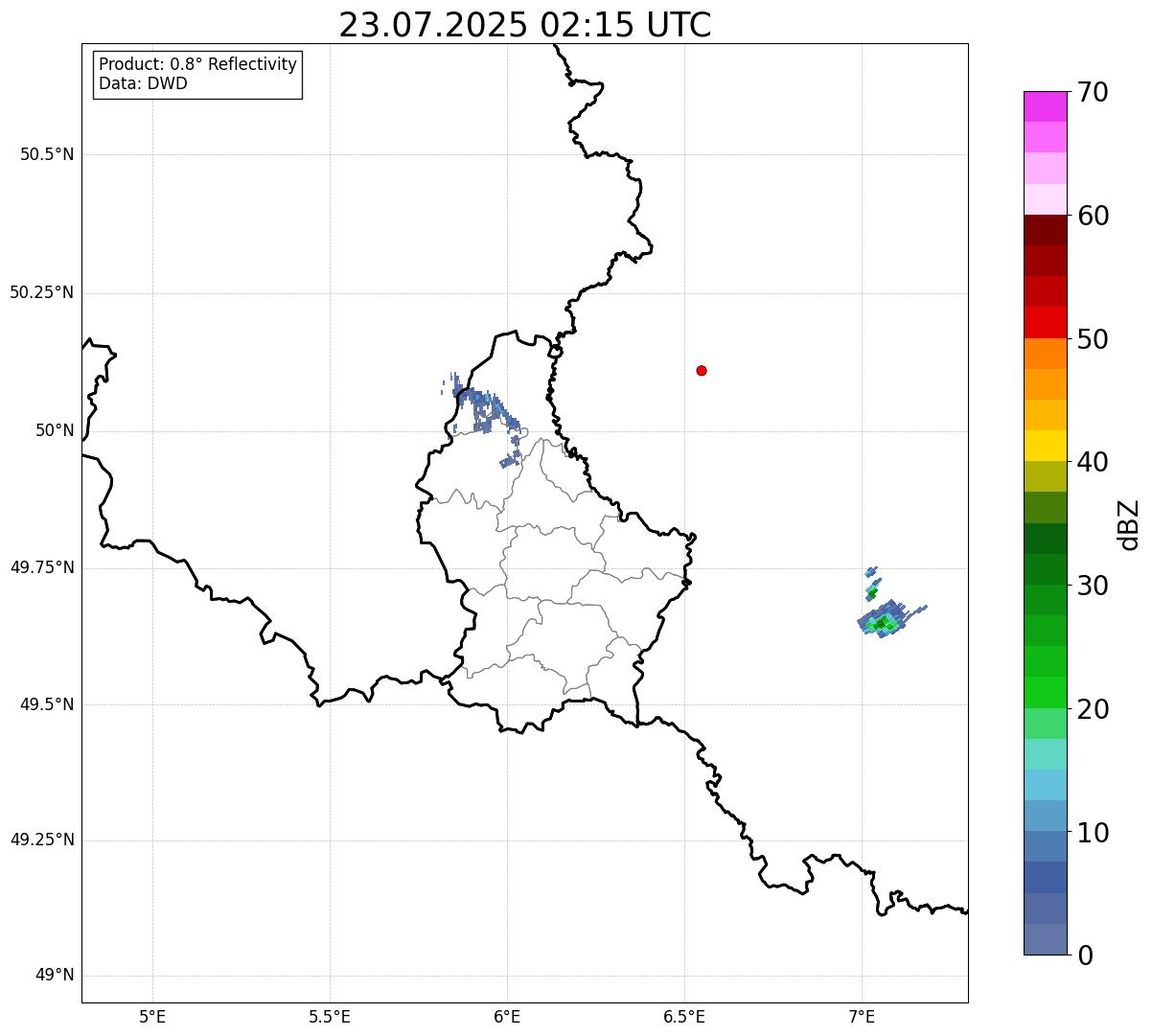The width and height of the screenshot is (1152, 1036).
Task: Click the colorbar tick label "10"
Action: (1093, 833)
